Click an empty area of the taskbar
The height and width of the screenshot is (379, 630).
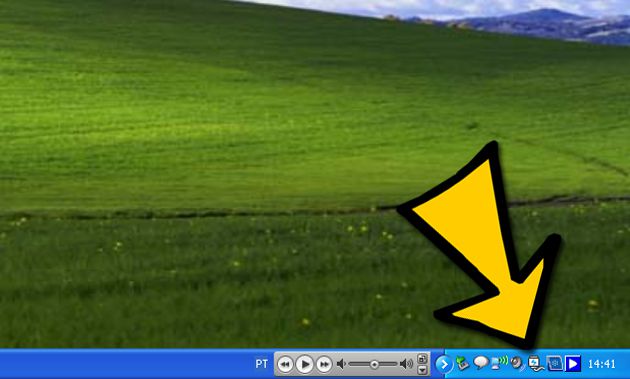point(121,364)
